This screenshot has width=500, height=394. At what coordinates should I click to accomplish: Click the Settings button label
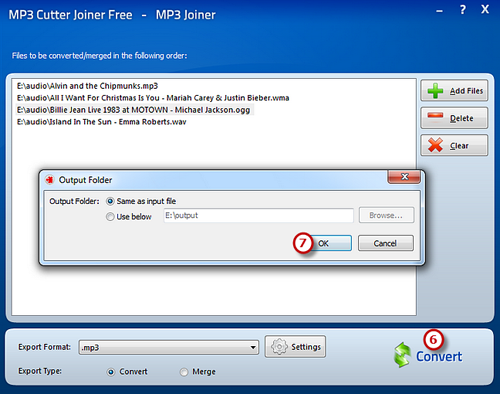coord(306,347)
